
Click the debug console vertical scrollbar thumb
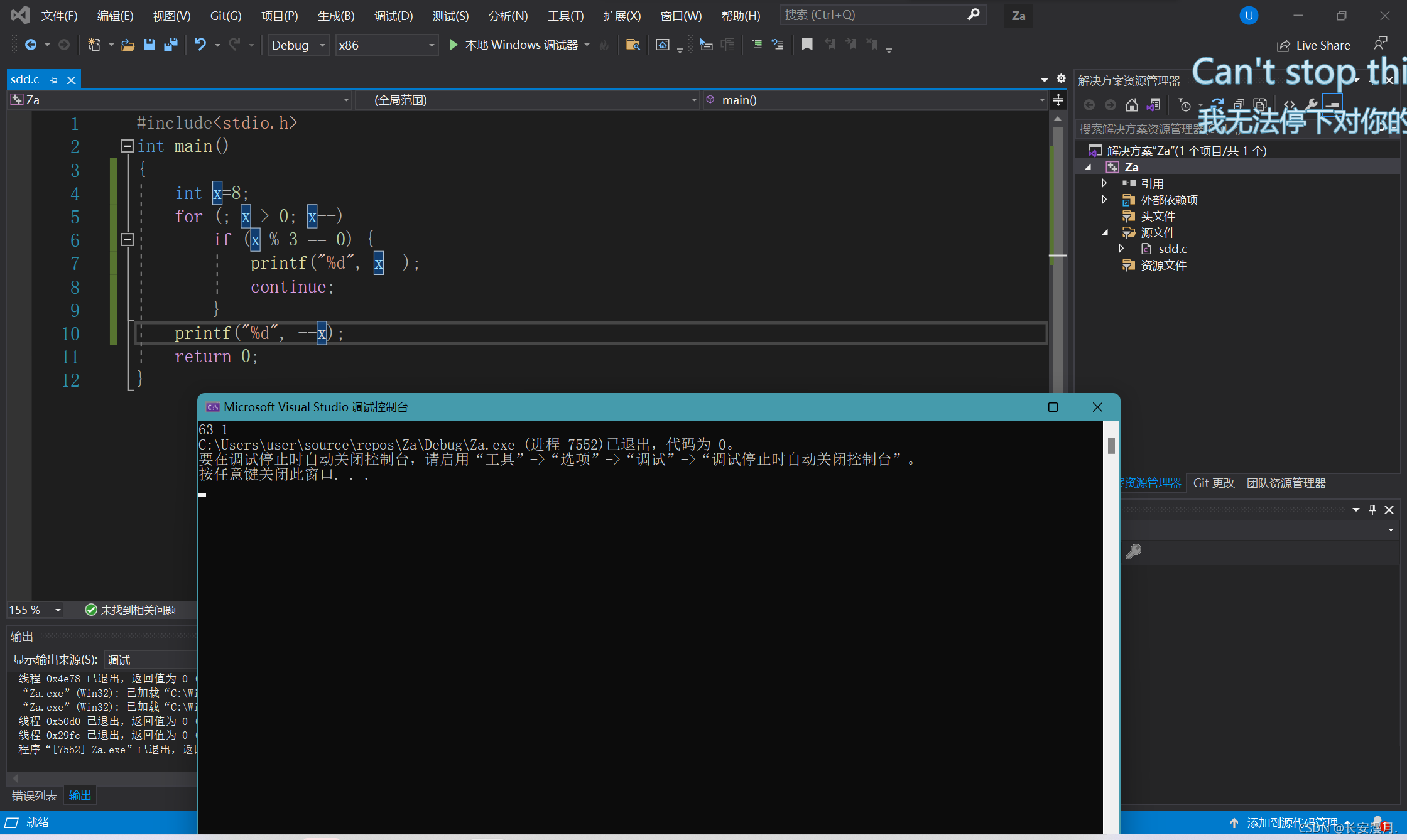(1111, 445)
